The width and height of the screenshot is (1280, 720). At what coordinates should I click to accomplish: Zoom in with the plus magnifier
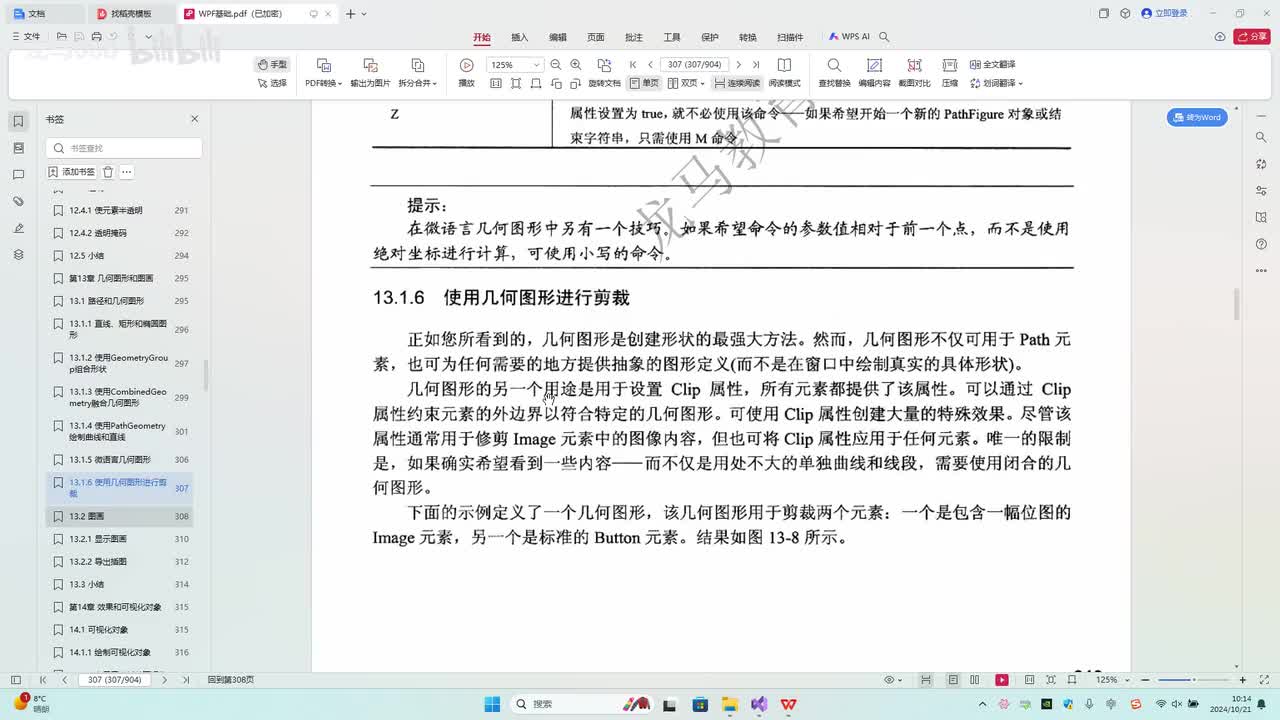tap(575, 65)
